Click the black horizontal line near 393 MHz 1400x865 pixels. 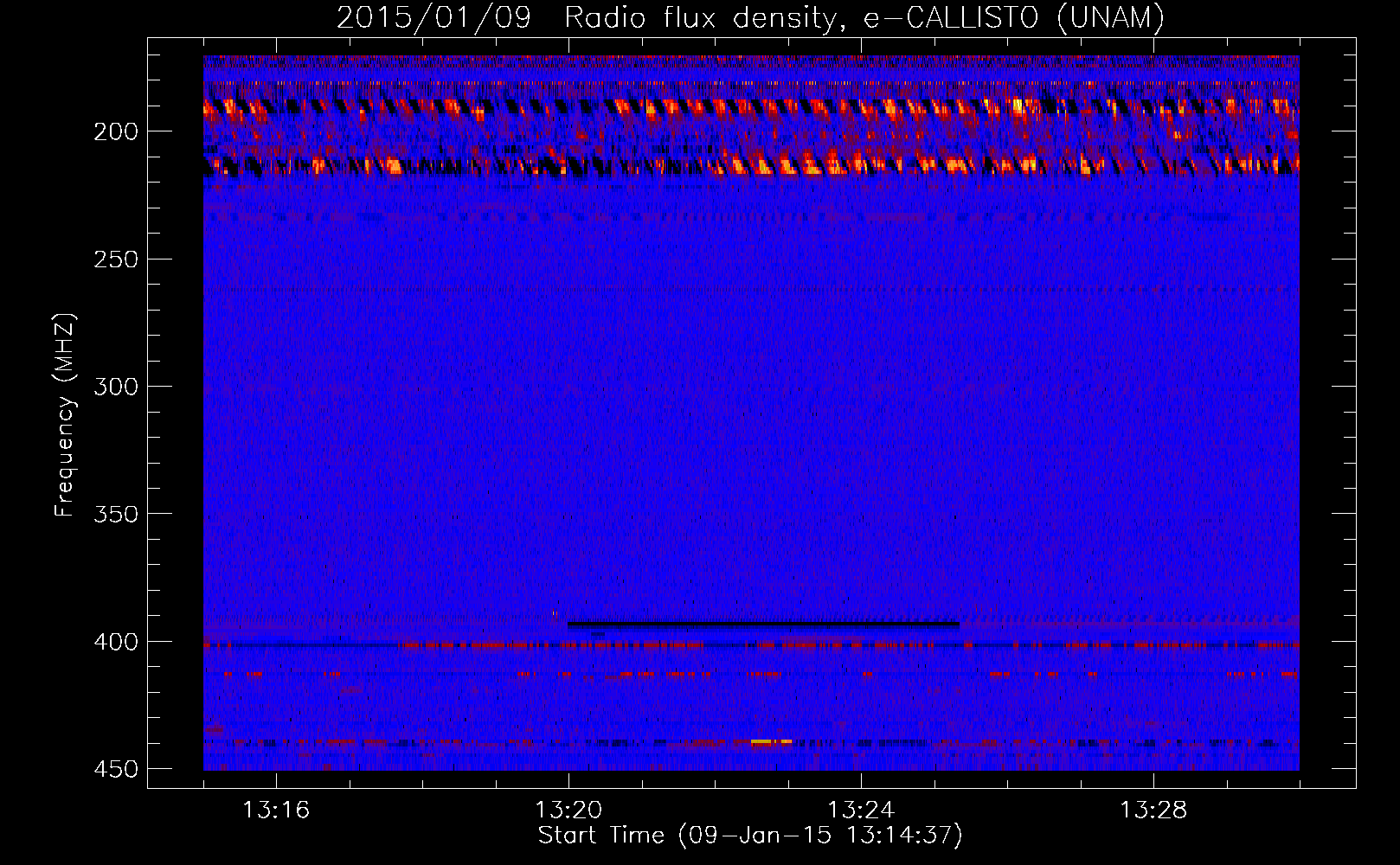tap(763, 624)
